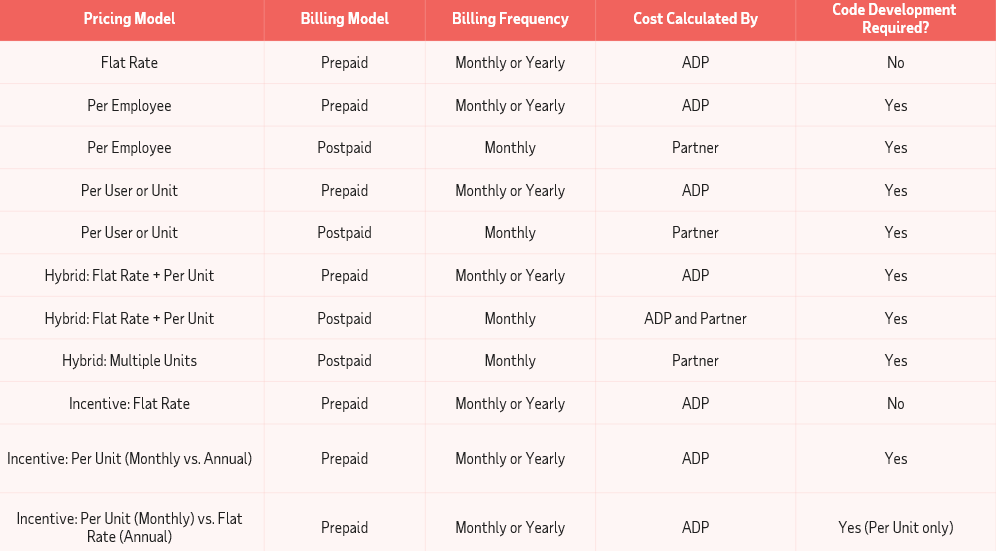Click Postpaid in the Hybrid: Multiple Units row
This screenshot has height=551, width=996.
click(344, 361)
